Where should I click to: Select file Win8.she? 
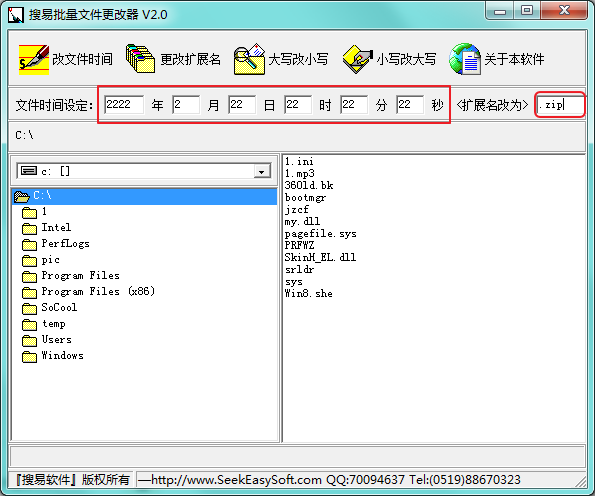point(309,294)
